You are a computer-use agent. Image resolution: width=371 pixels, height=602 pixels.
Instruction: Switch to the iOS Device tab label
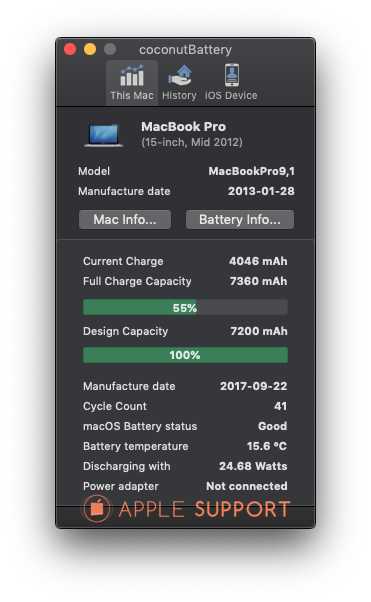tap(231, 95)
